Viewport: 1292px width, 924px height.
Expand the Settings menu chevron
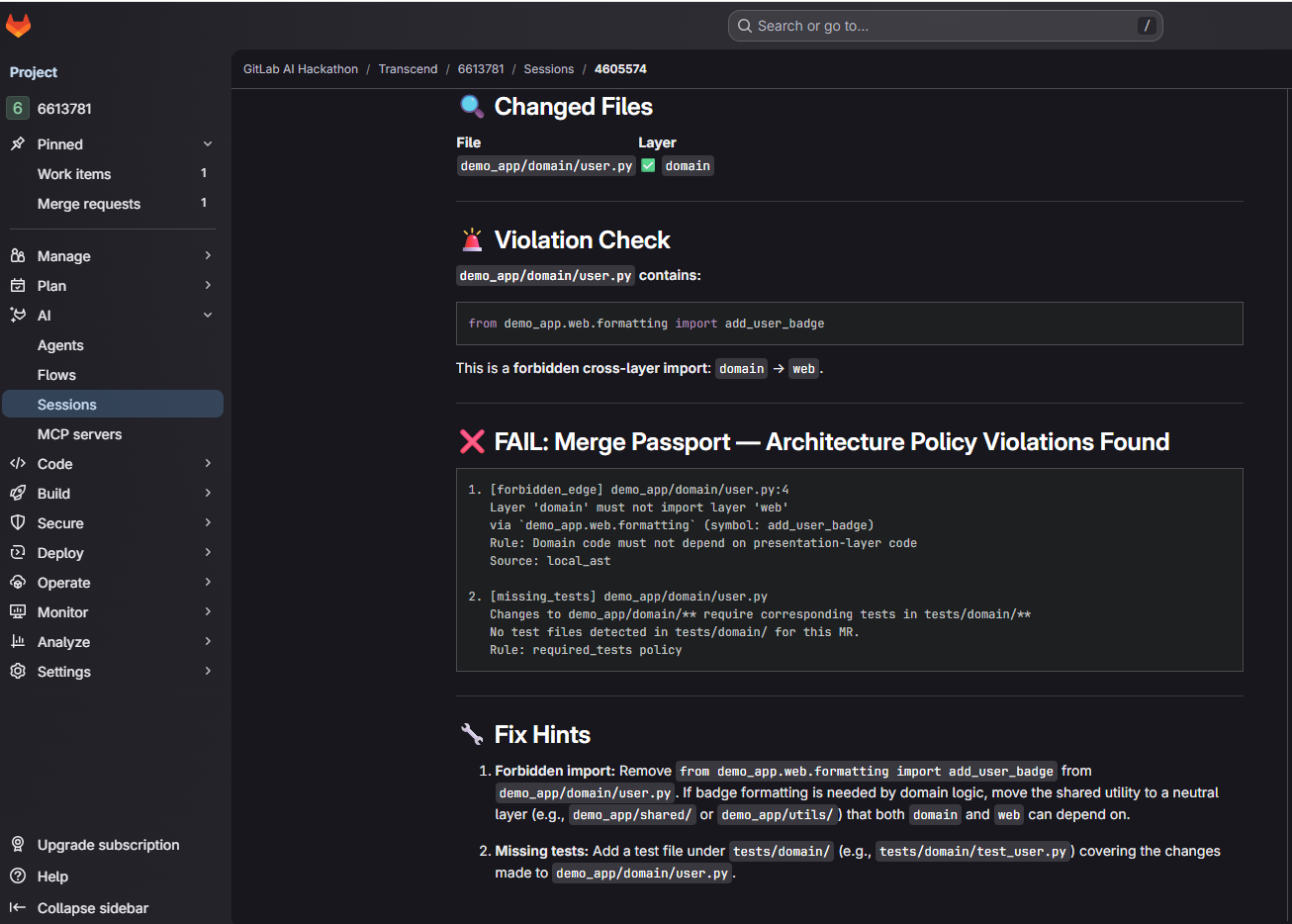point(208,672)
